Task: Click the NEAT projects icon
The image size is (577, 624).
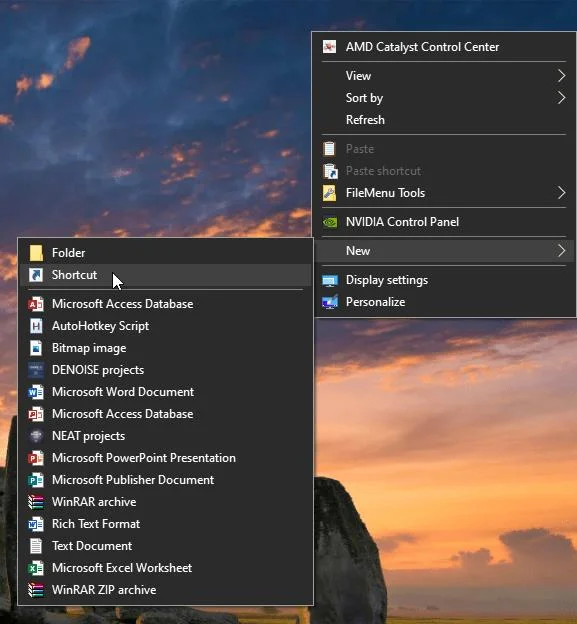Action: click(36, 436)
